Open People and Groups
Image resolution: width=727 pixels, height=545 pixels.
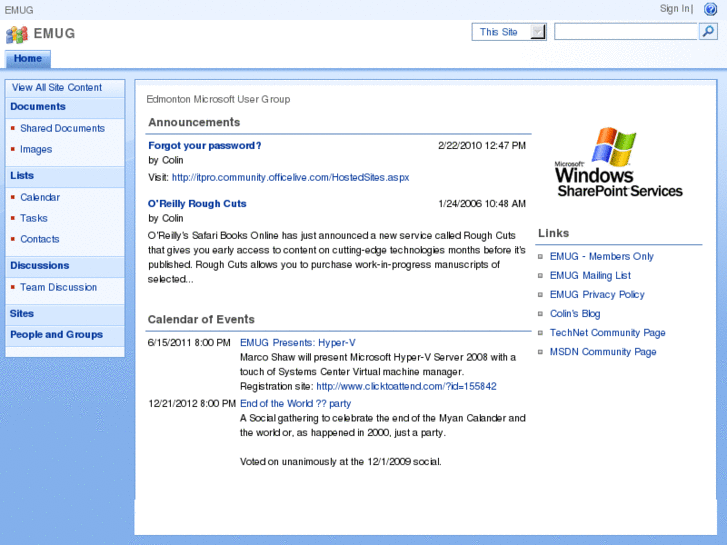[x=57, y=334]
